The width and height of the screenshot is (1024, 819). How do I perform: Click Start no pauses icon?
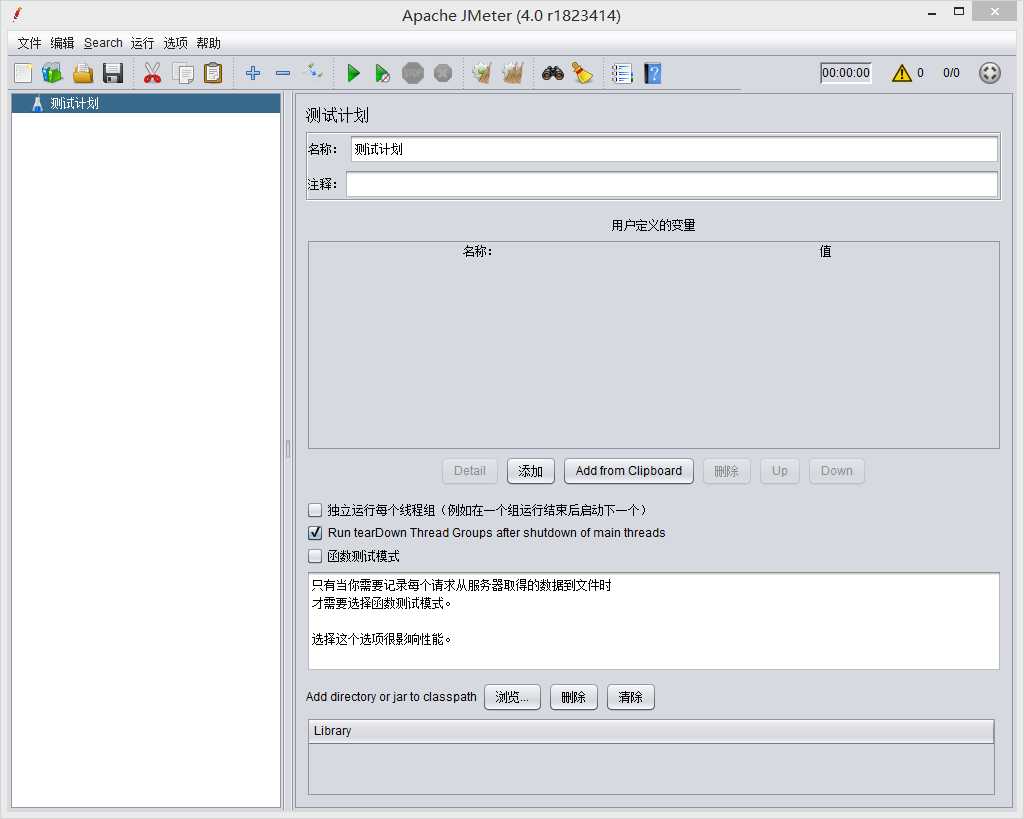[383, 73]
